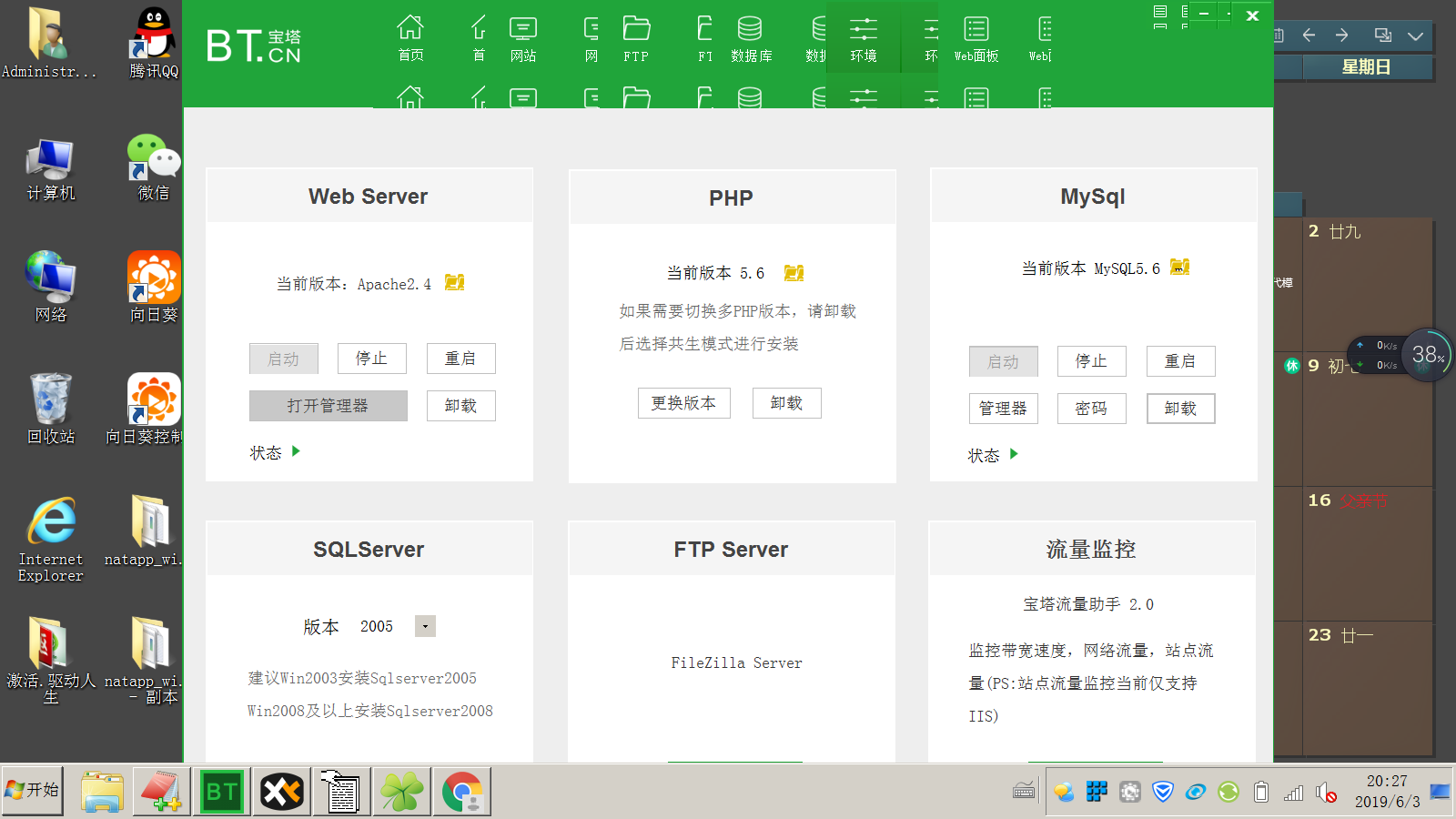Switch to the FTP tab
The image size is (1456, 819).
pos(636,39)
